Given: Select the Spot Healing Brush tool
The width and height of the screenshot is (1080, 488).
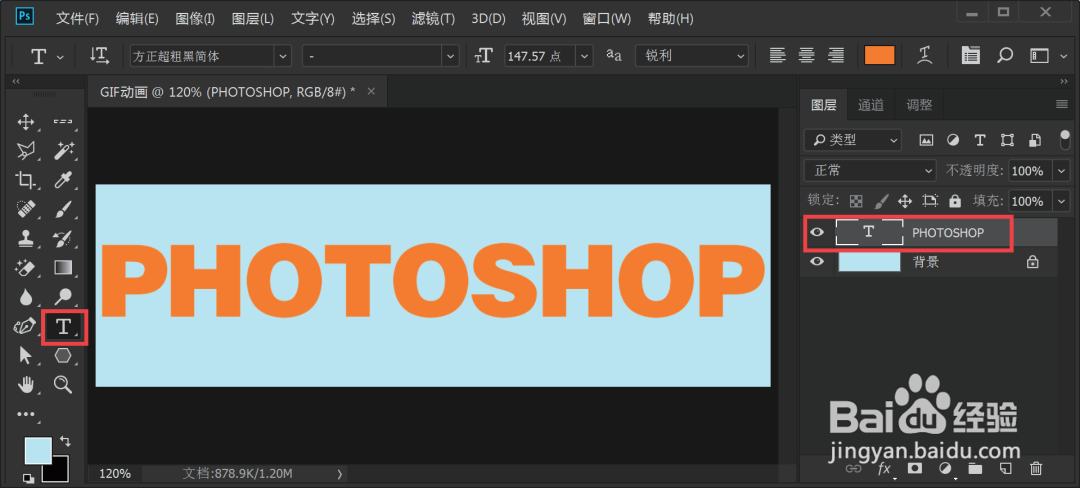Looking at the screenshot, I should pos(25,209).
